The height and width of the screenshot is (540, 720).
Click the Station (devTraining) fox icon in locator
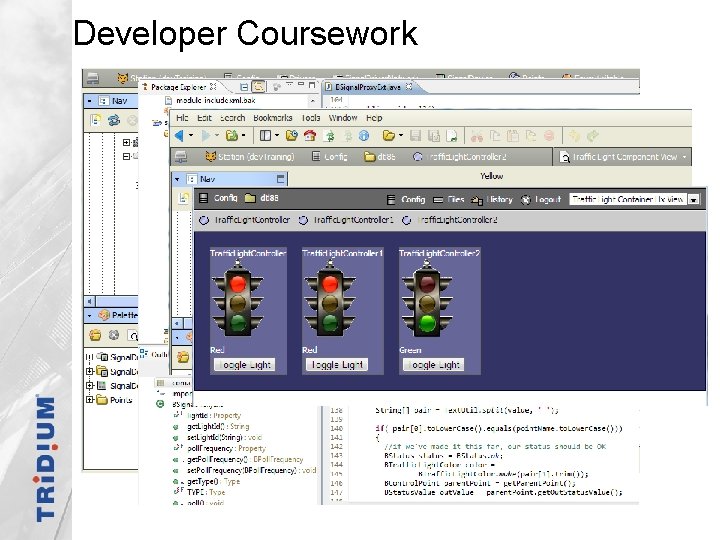(210, 157)
